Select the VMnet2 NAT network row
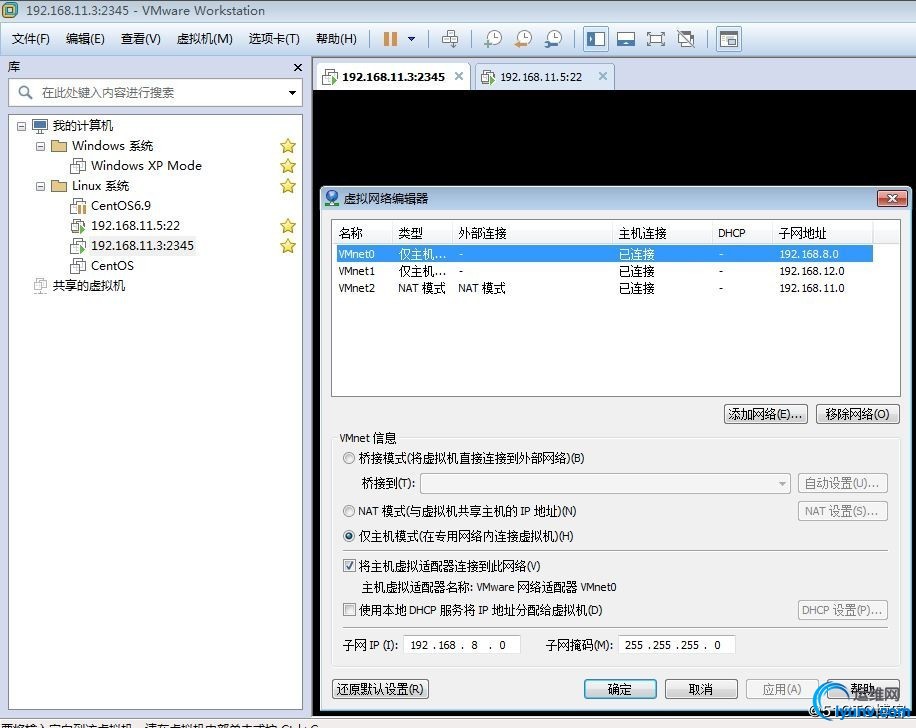Image resolution: width=916 pixels, height=728 pixels. pos(605,288)
